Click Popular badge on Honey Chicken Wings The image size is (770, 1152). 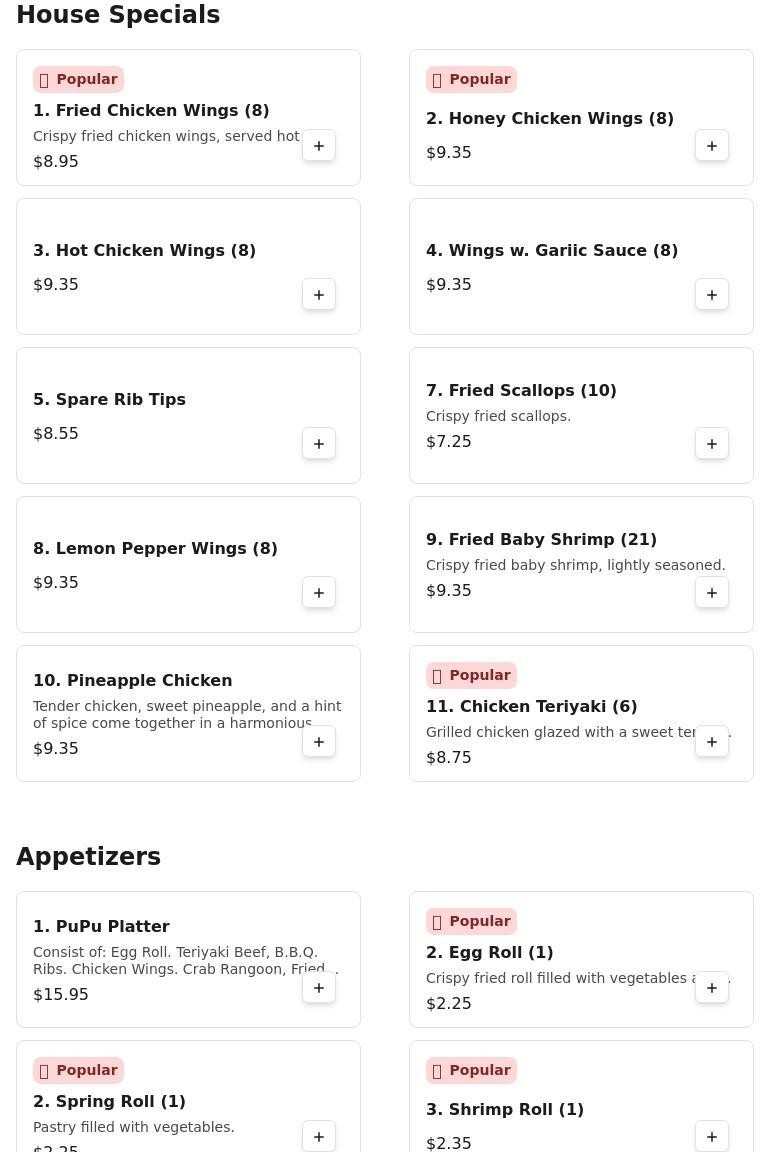pyautogui.click(x=471, y=79)
